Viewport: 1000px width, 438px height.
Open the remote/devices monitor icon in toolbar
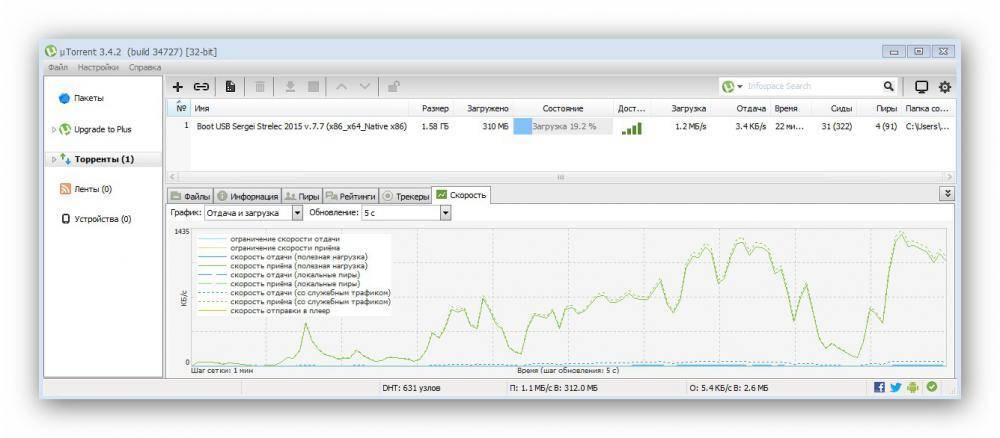(x=921, y=87)
